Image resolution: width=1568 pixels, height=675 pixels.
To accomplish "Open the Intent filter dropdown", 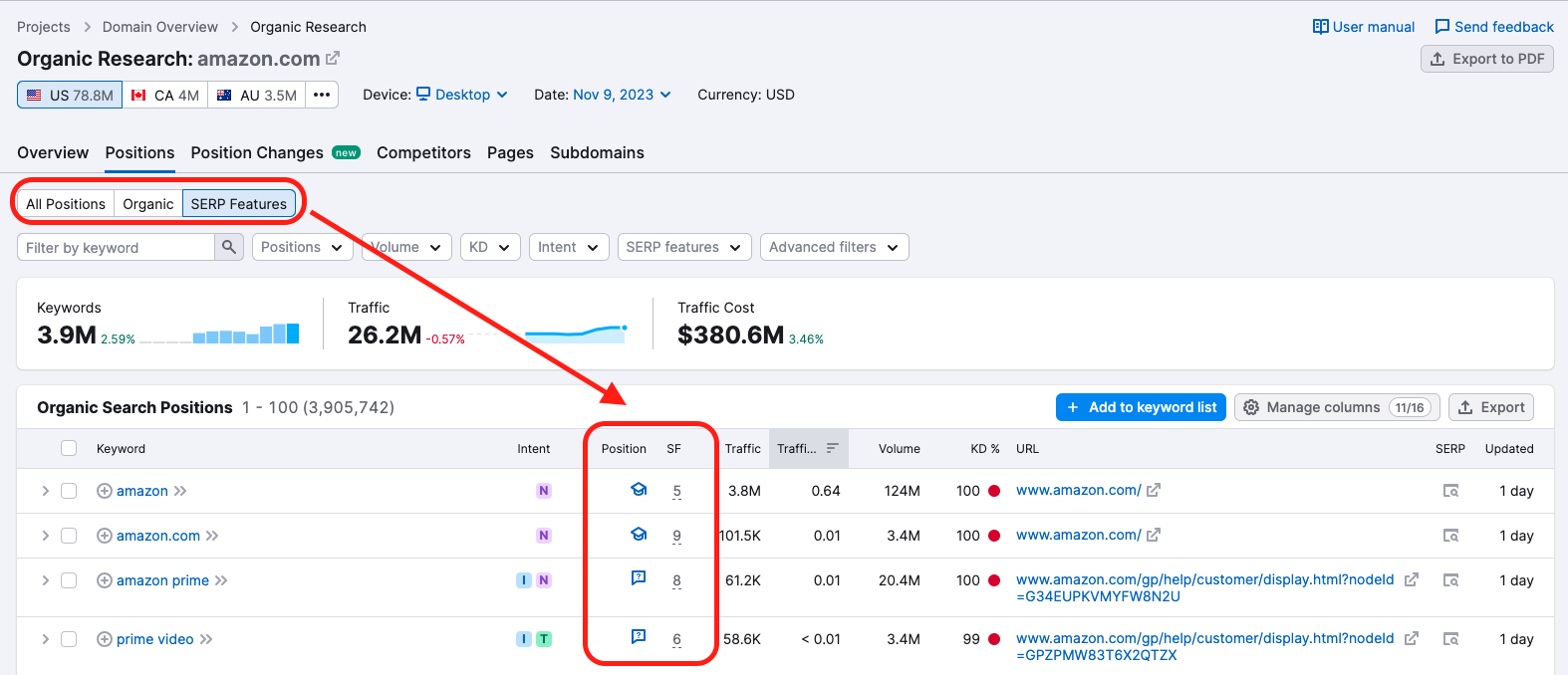I will pos(569,247).
